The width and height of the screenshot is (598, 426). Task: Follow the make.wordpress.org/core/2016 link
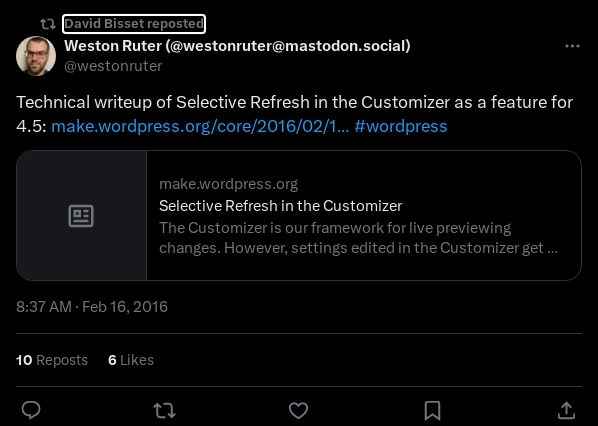(x=200, y=126)
